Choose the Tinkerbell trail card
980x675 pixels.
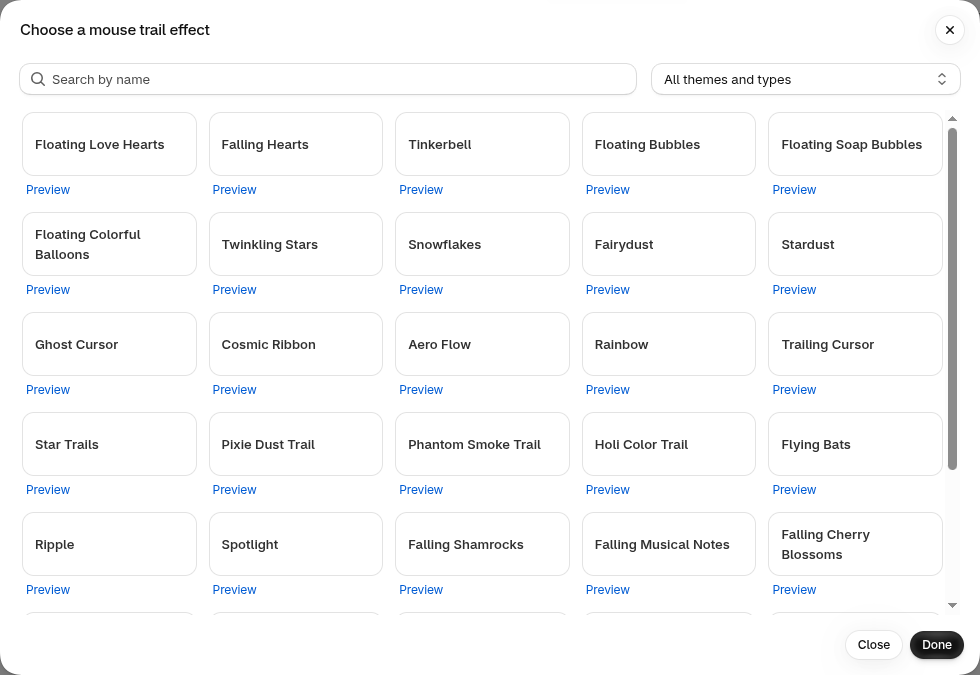(x=482, y=144)
